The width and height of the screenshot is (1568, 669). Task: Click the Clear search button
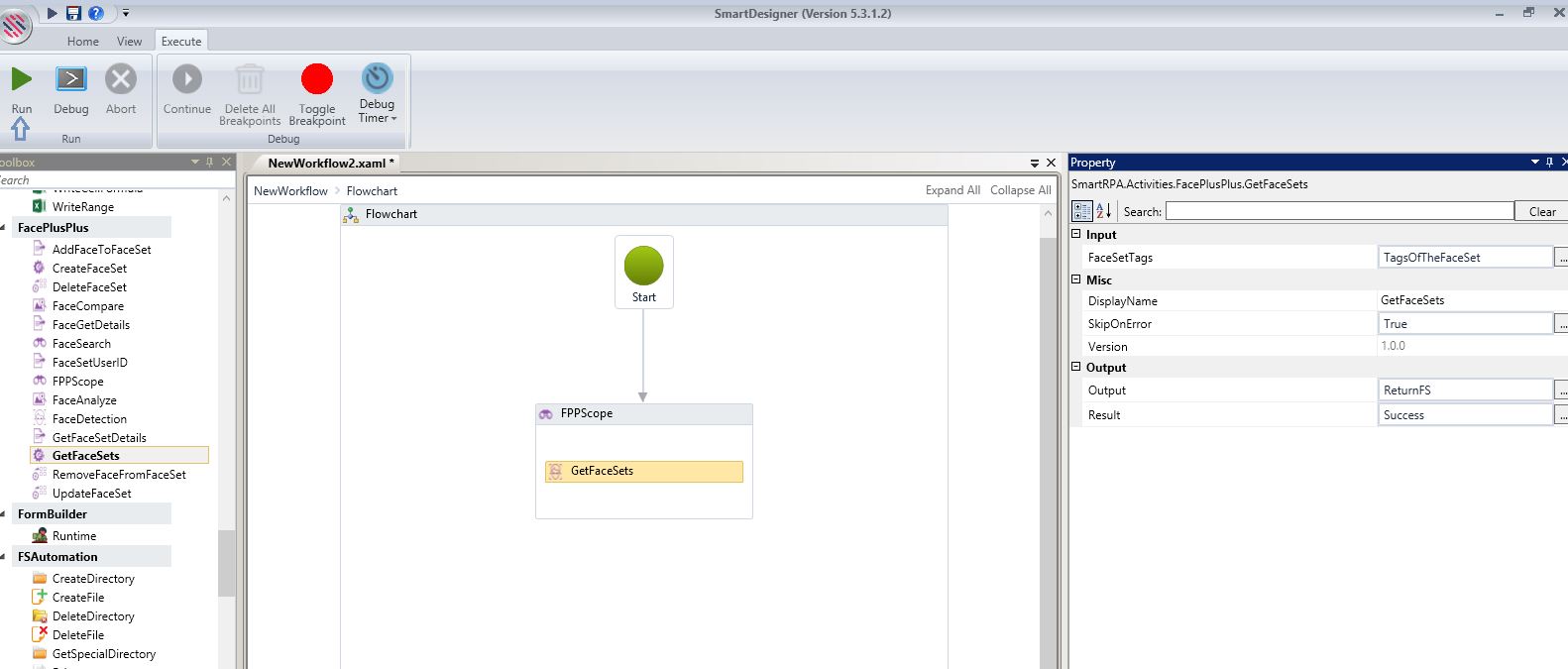tap(1541, 211)
